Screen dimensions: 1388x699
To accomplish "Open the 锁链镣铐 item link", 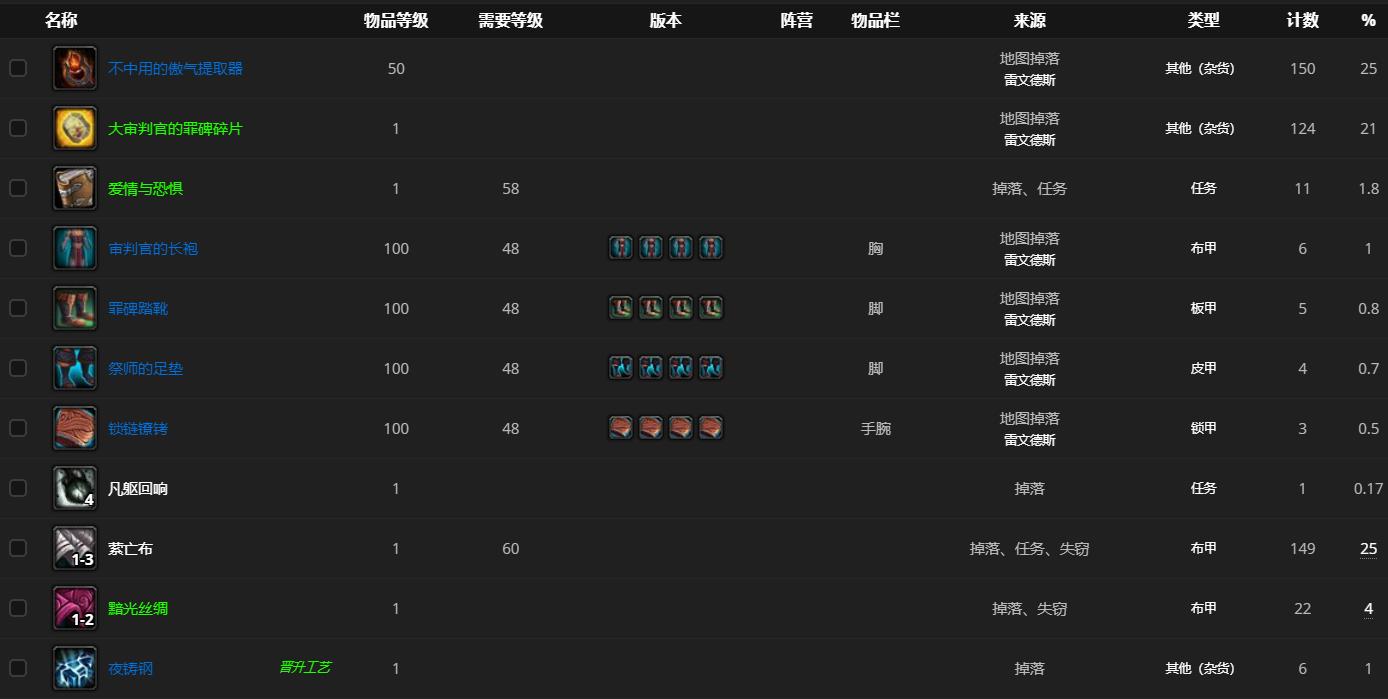I will (138, 428).
